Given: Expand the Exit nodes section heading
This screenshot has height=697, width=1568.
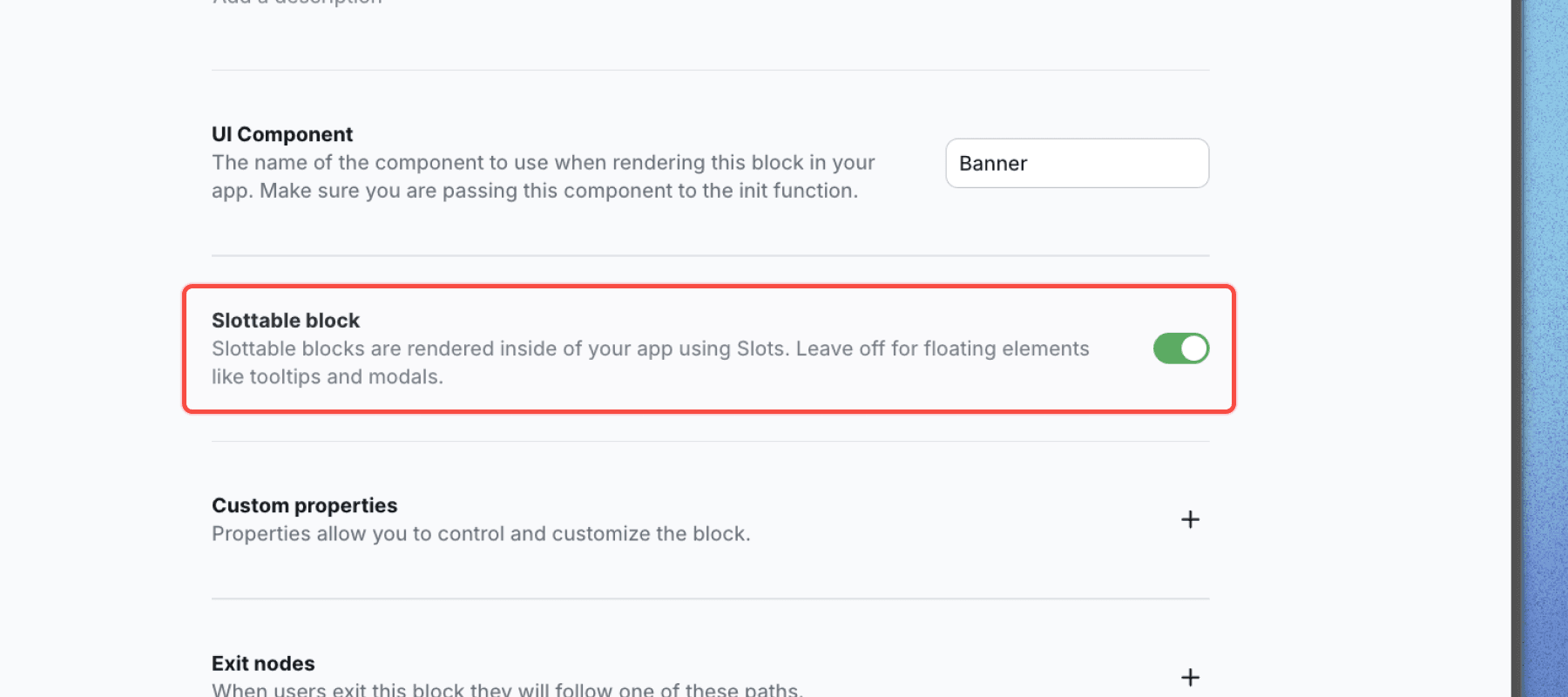Looking at the screenshot, I should click(263, 663).
